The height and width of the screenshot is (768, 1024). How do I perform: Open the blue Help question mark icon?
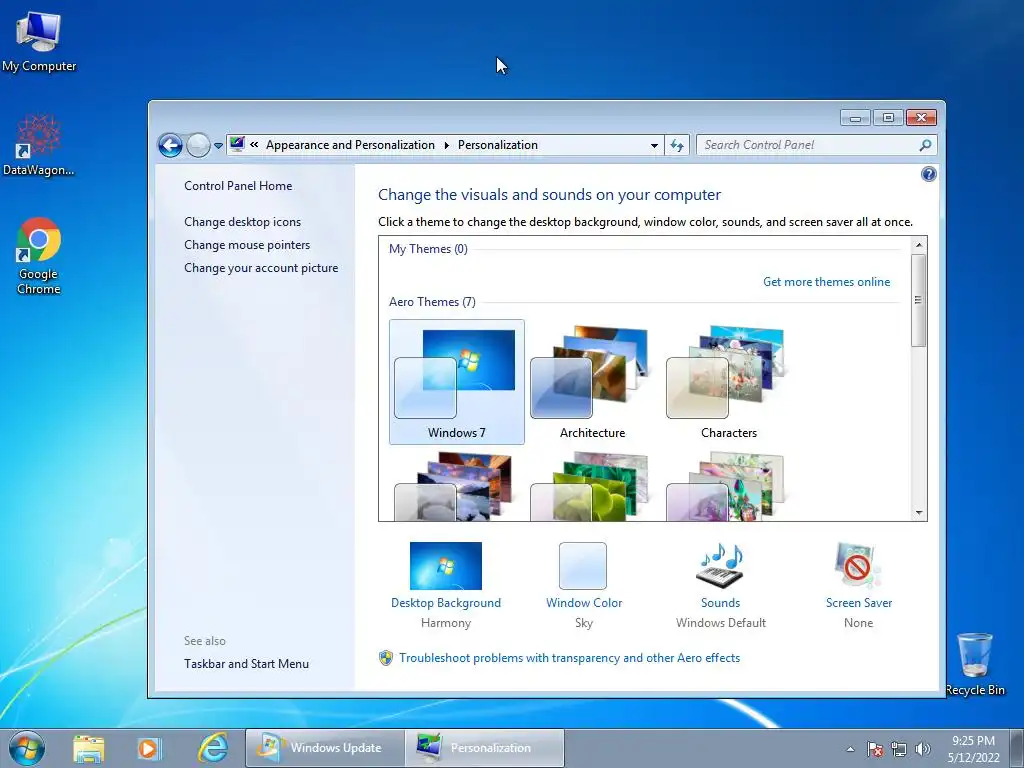(x=928, y=174)
